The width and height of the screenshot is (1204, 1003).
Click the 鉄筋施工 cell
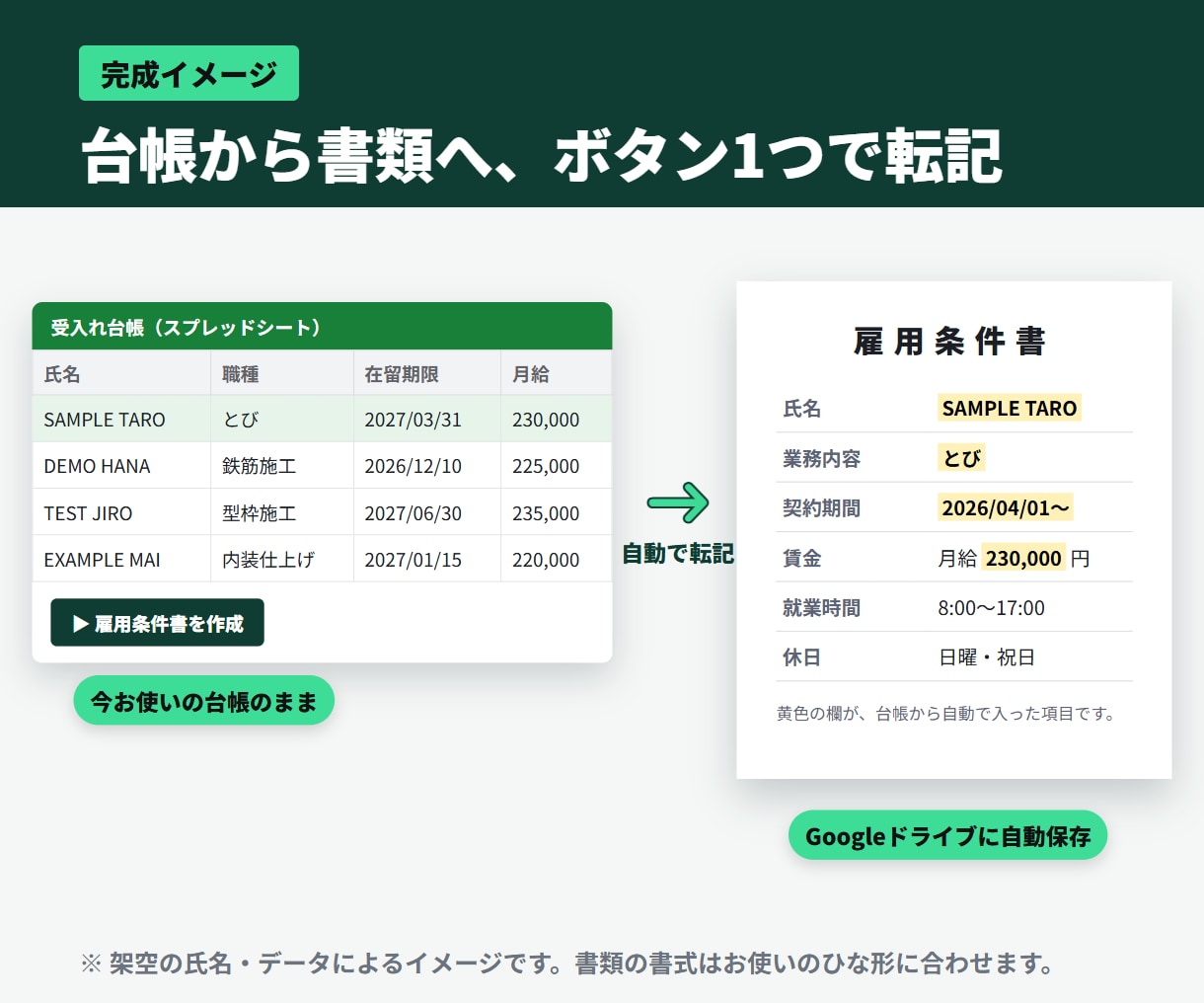pos(281,466)
